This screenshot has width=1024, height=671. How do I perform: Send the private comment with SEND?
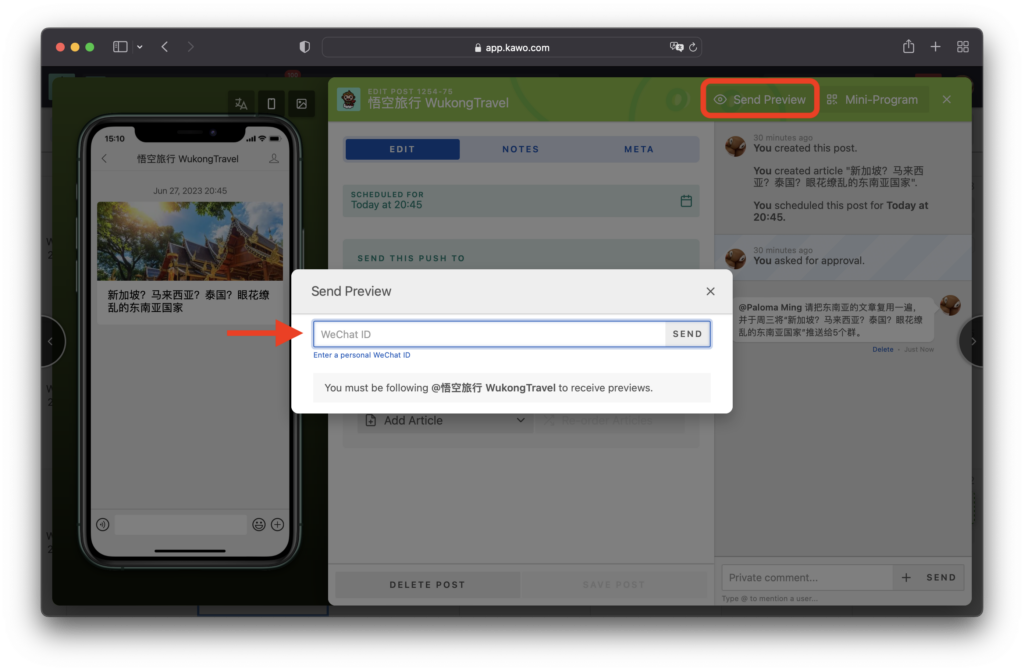941,578
